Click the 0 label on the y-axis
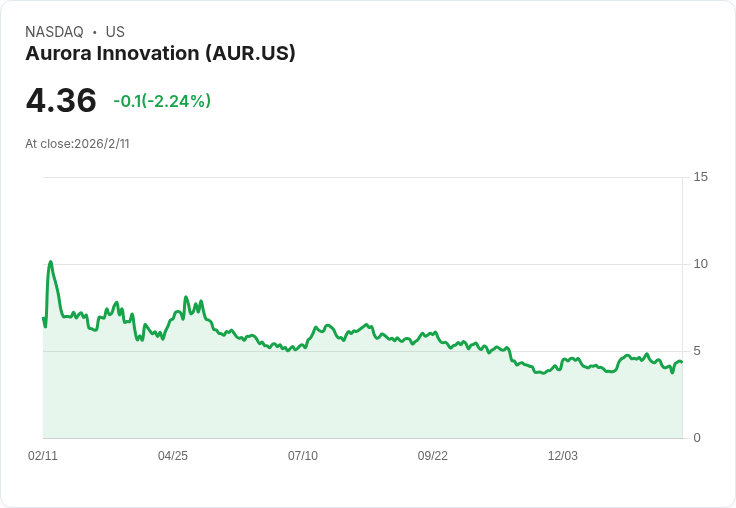Screen dimensions: 736x508 pyautogui.click(x=697, y=438)
